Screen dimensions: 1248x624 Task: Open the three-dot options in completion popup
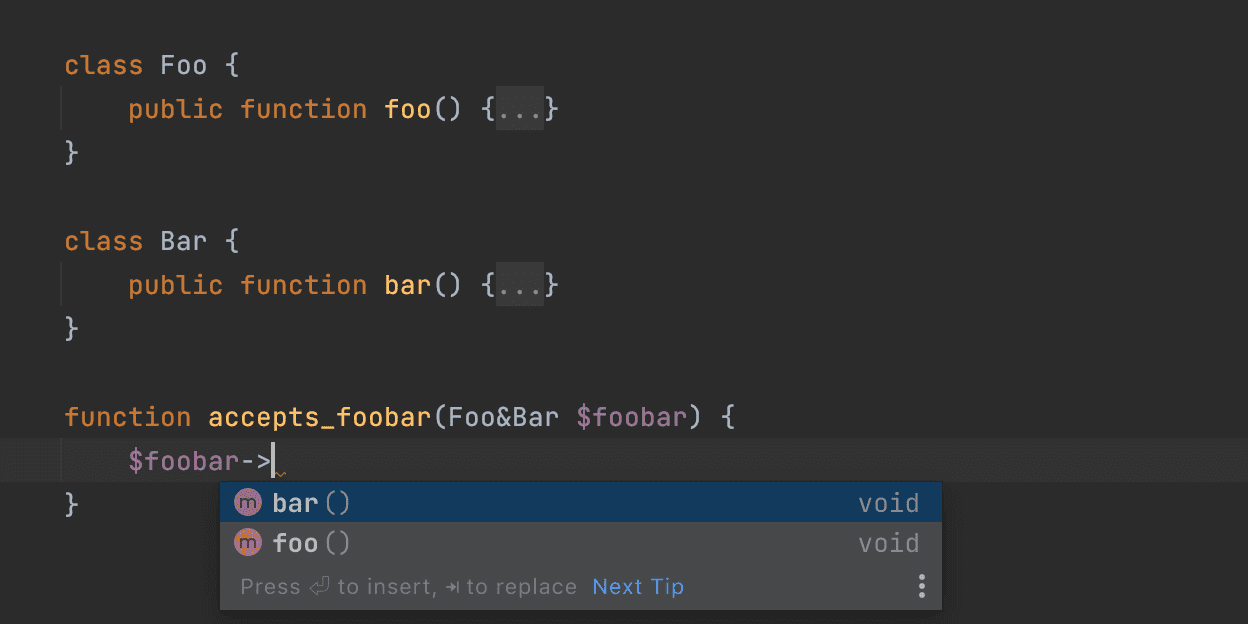coord(921,586)
